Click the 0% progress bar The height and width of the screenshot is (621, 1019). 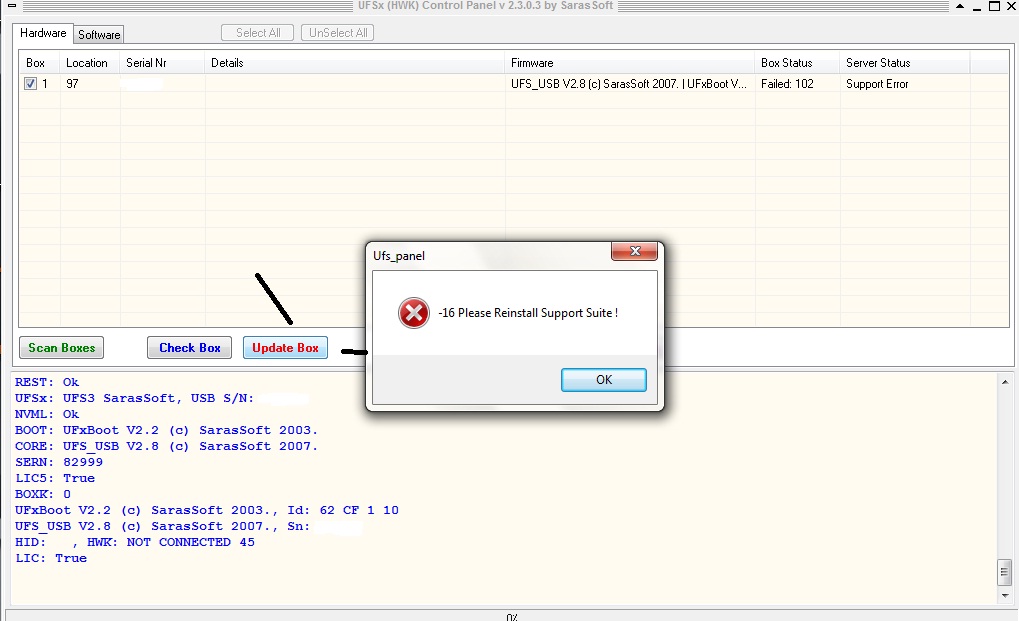511,616
